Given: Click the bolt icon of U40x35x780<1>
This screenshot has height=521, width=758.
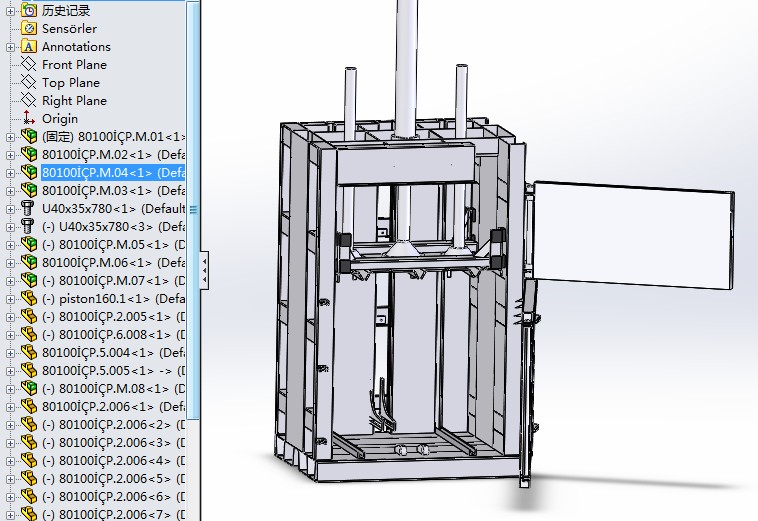Looking at the screenshot, I should point(28,209).
